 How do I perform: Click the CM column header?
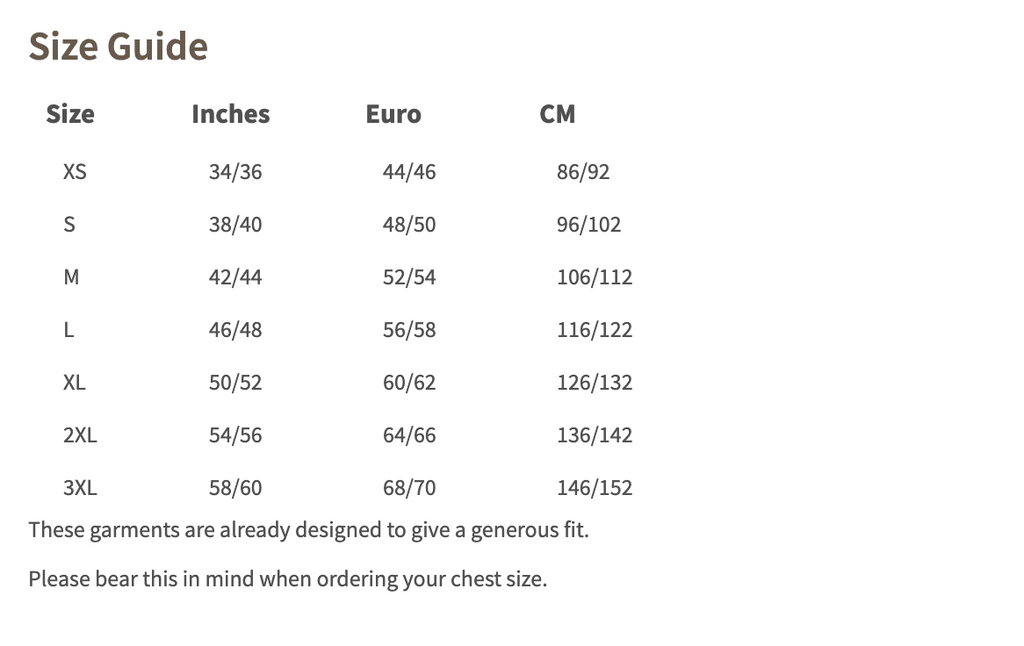(x=557, y=114)
